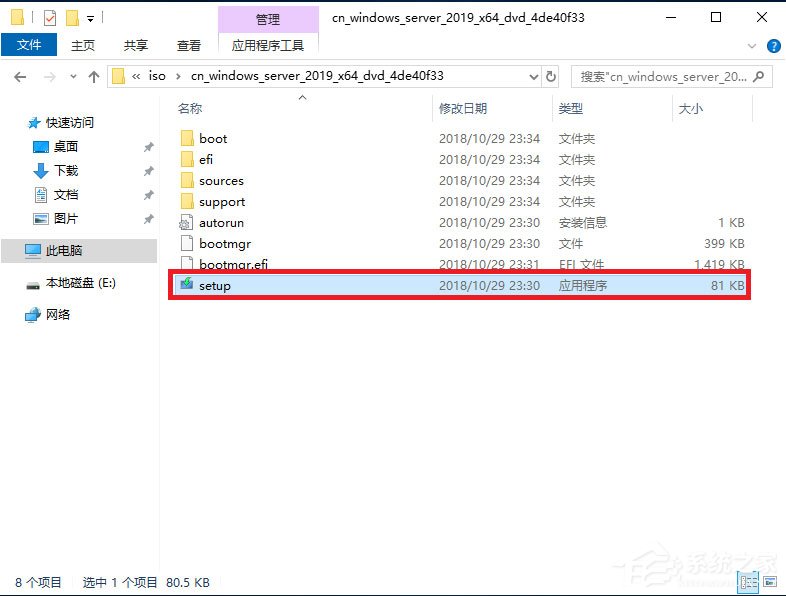The height and width of the screenshot is (596, 786).
Task: Click the 应用程序 type of setup
Action: [582, 286]
